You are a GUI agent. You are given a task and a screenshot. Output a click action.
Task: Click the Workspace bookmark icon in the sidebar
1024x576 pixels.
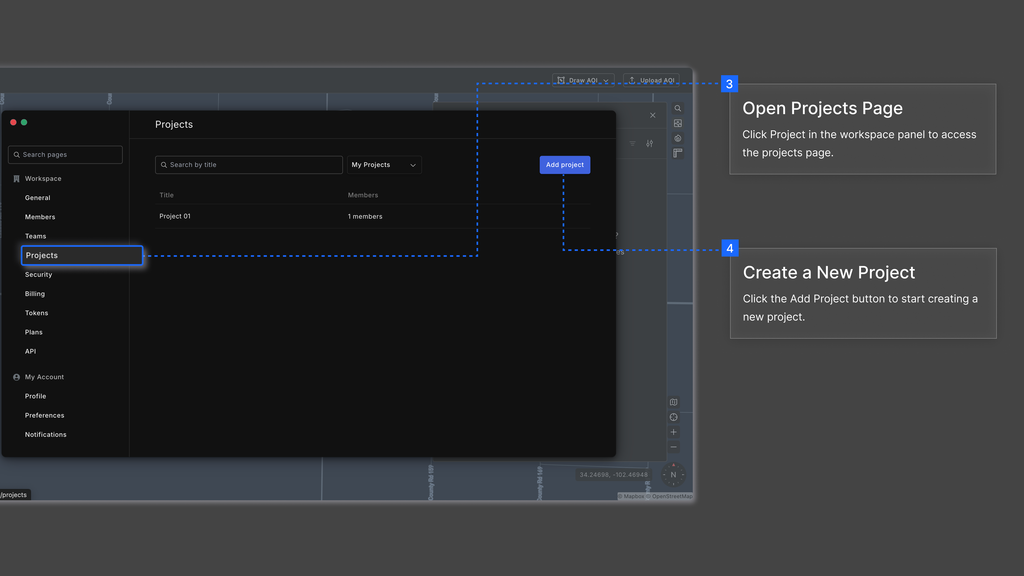tap(16, 178)
